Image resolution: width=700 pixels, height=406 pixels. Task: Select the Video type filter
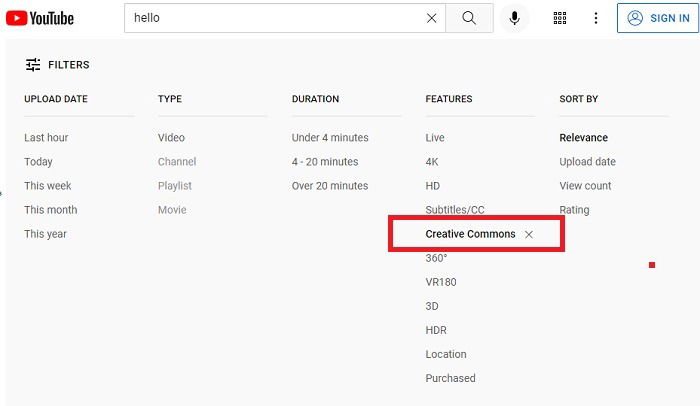coord(171,138)
